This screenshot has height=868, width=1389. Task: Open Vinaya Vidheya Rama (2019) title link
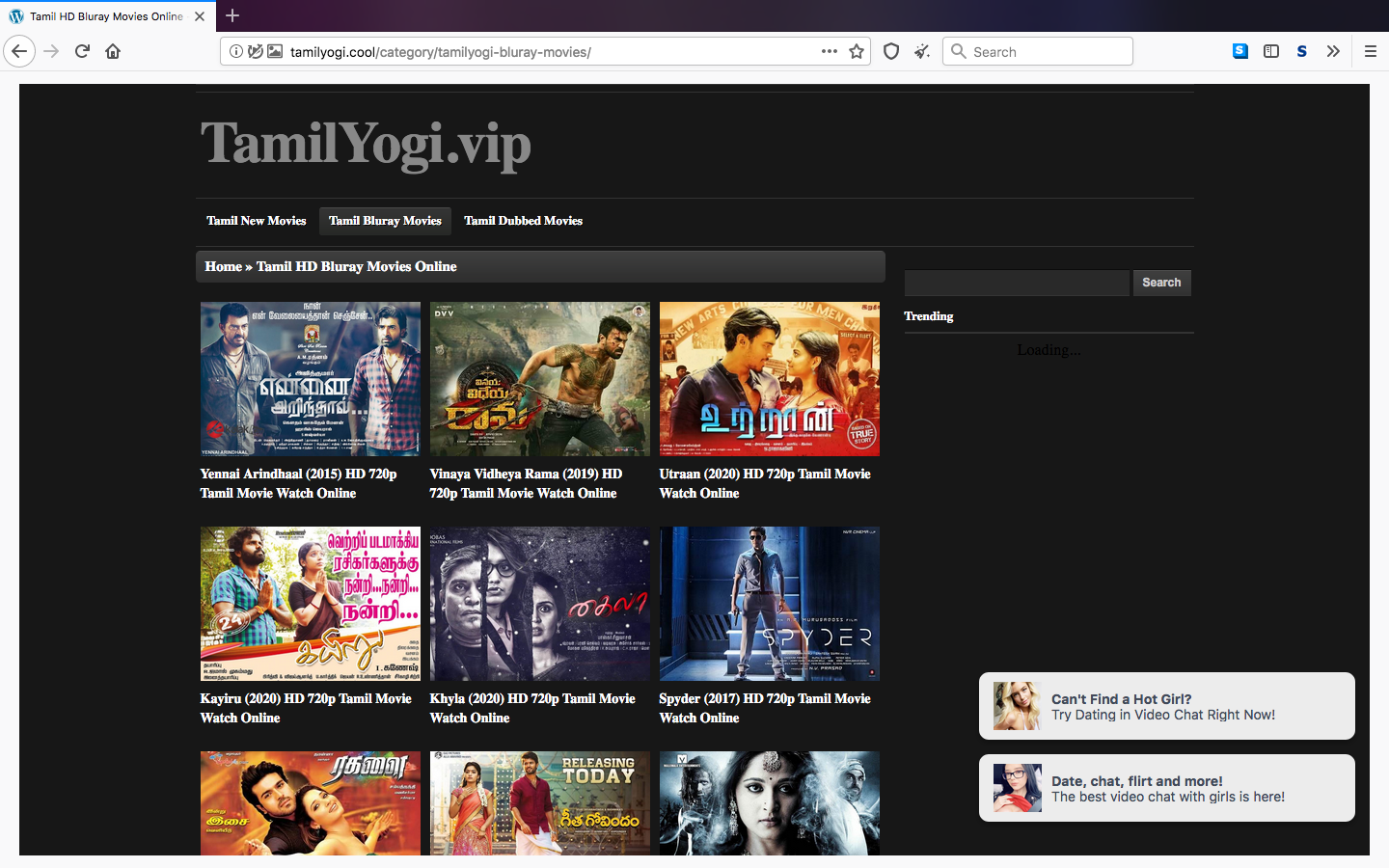527,483
